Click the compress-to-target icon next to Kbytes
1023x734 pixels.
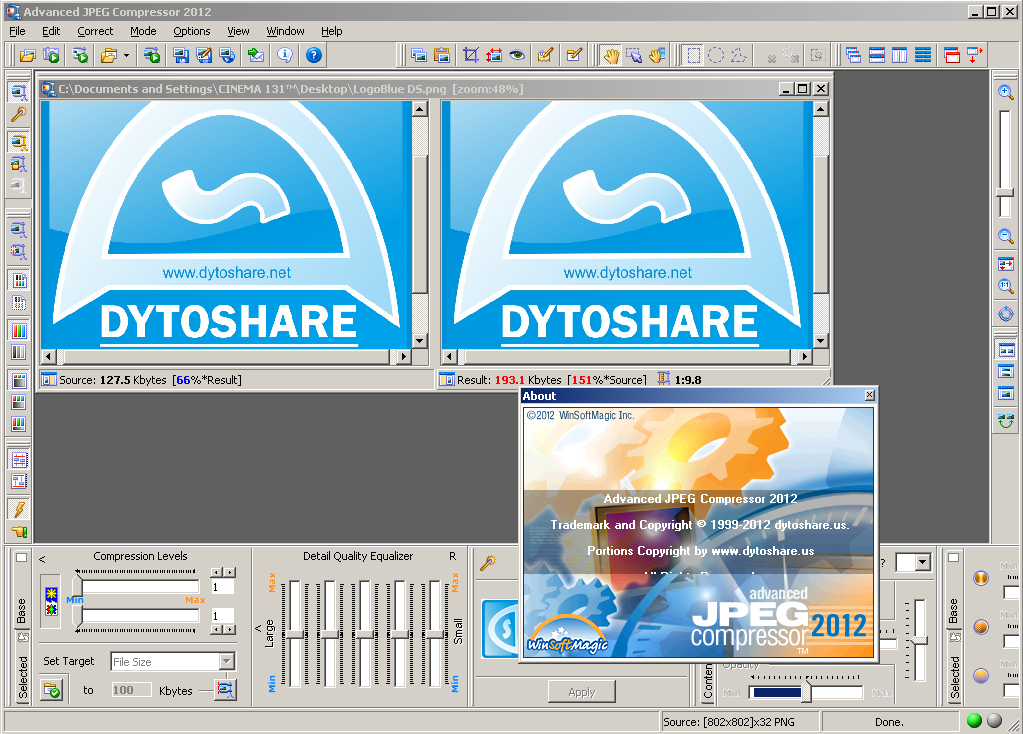tap(226, 690)
